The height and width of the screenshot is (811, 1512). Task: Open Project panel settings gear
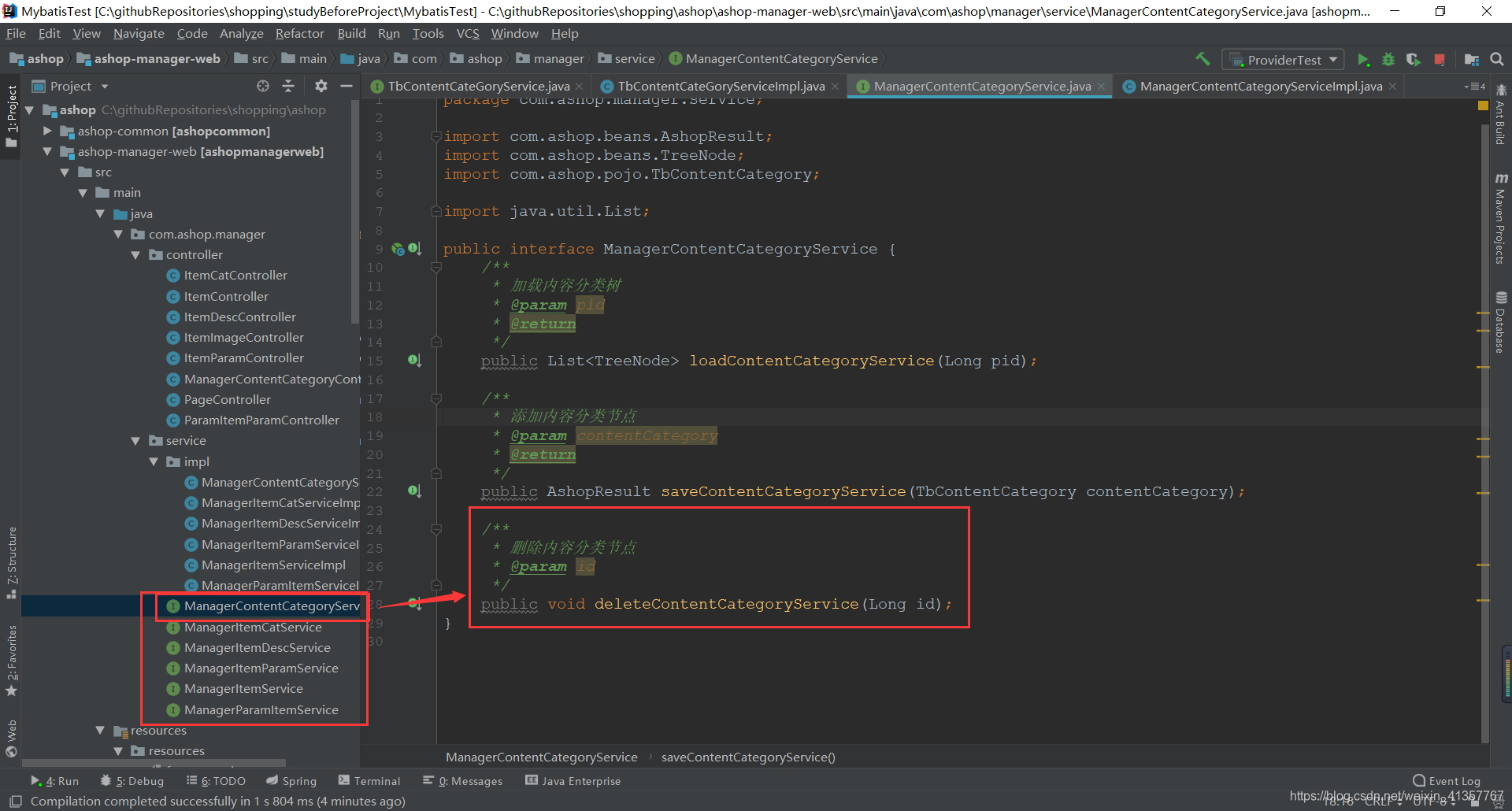pos(321,86)
